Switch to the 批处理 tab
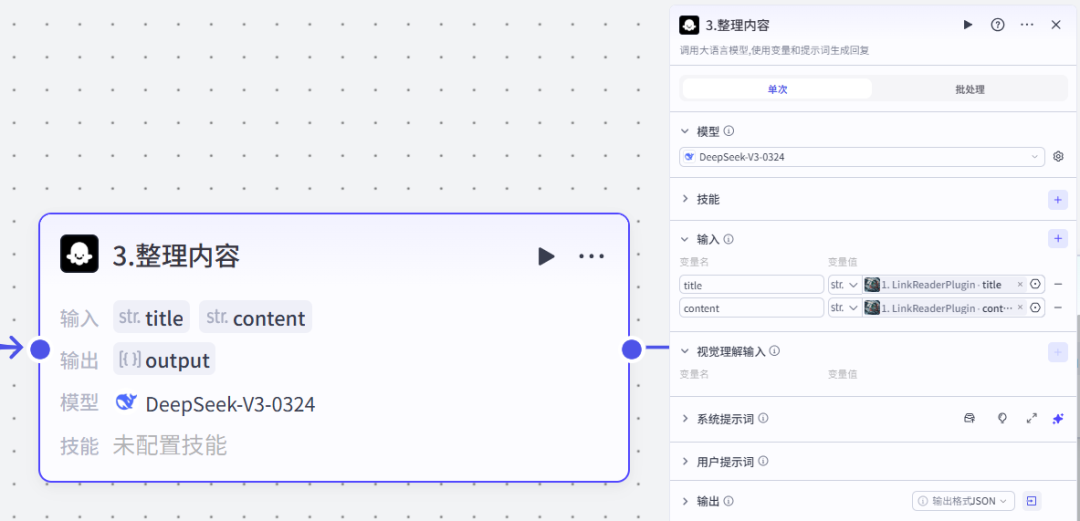Screen dimensions: 1080x521 [x=970, y=89]
